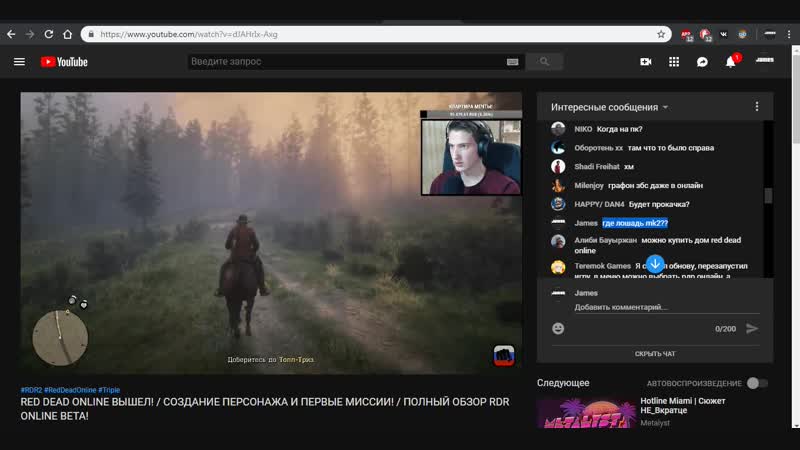800x450 pixels.
Task: Click NIKO's avatar in chat
Action: point(558,129)
